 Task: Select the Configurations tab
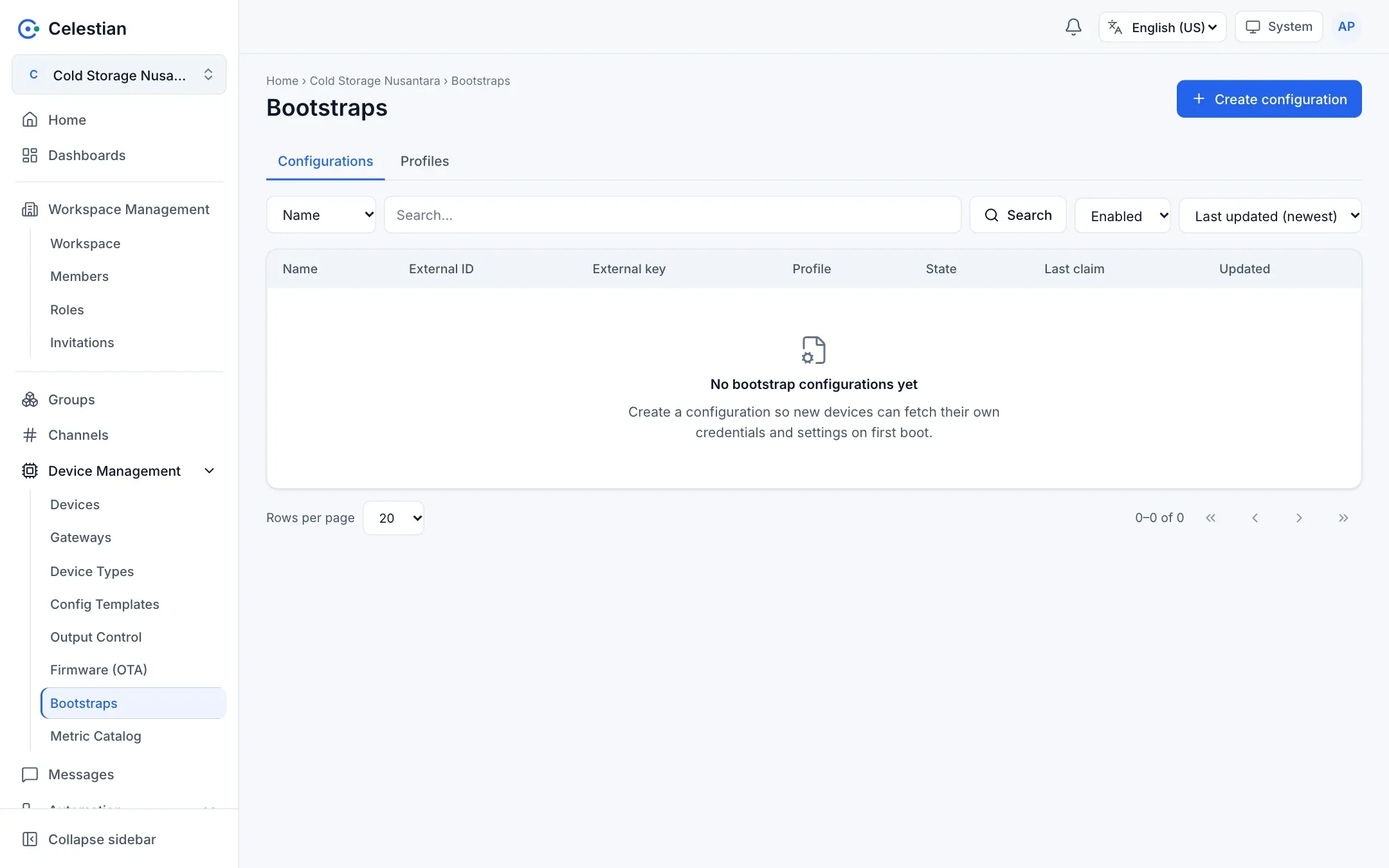[325, 161]
